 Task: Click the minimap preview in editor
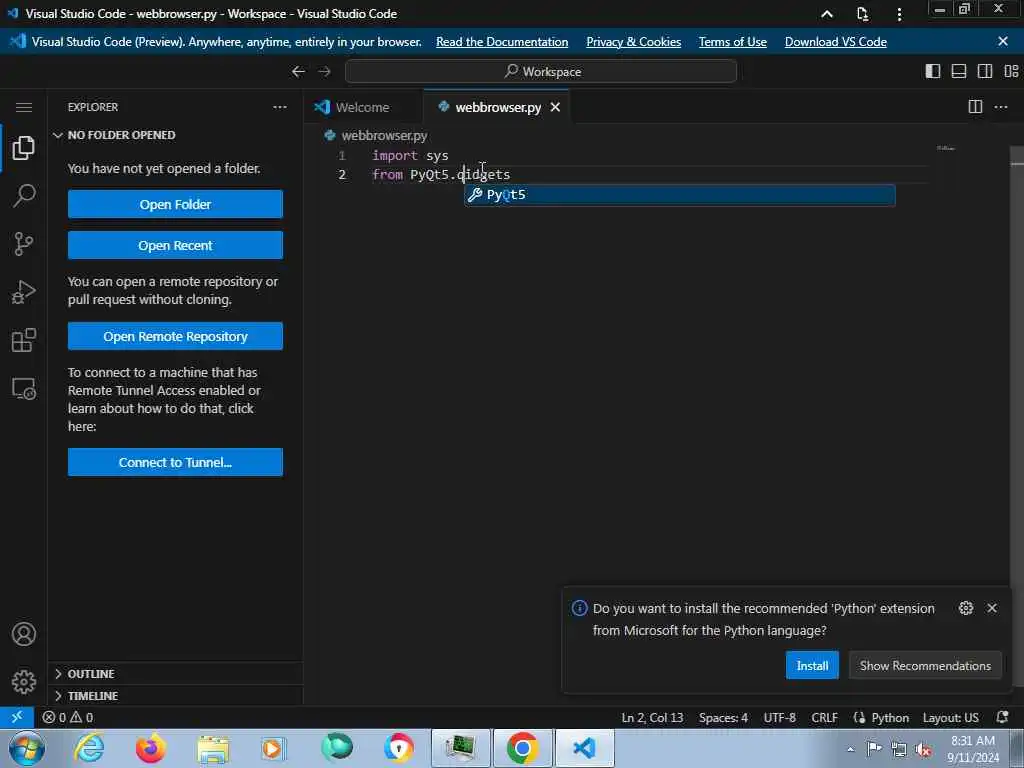click(x=946, y=149)
